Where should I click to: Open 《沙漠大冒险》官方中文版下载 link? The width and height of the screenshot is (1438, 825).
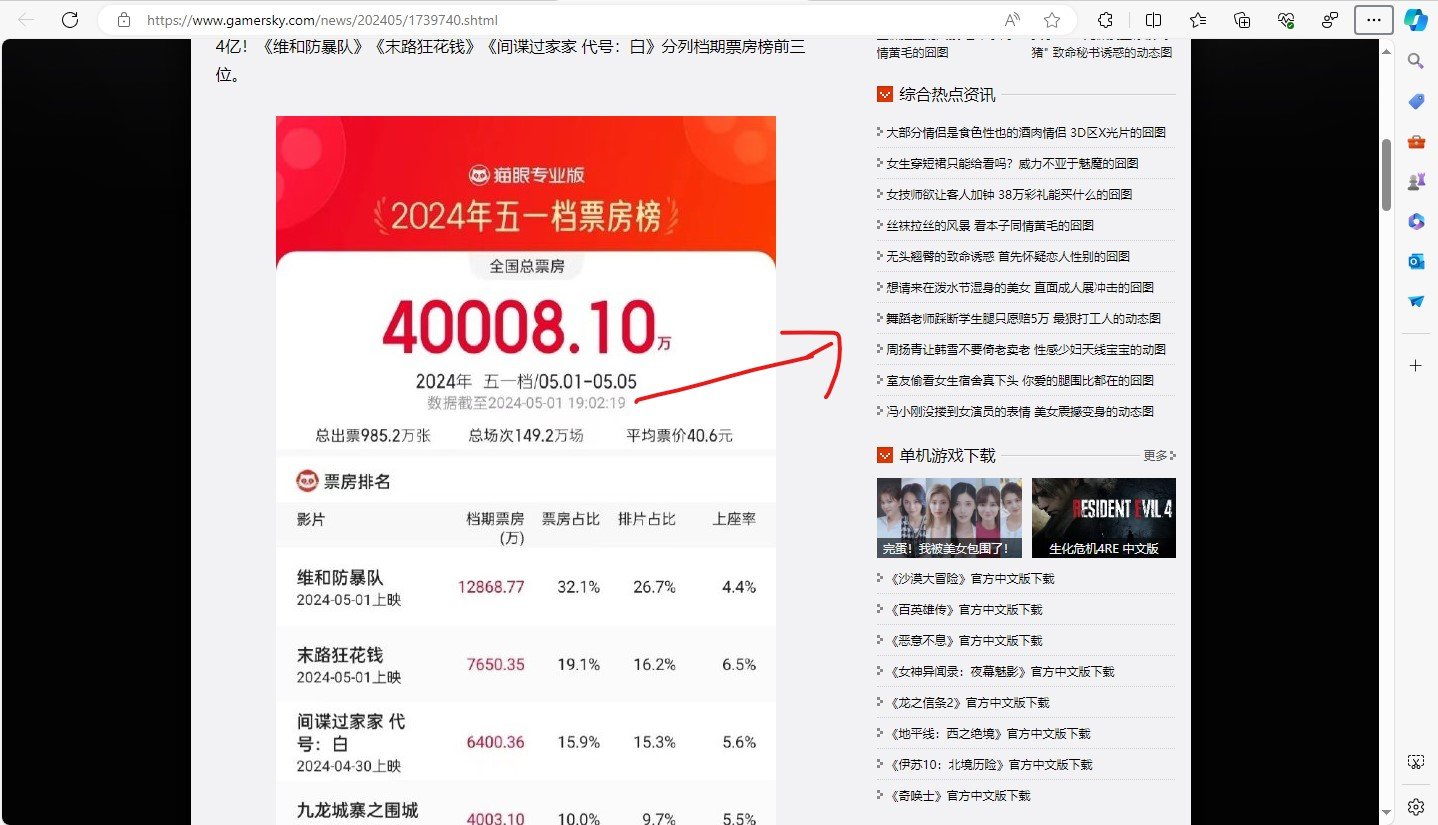[965, 579]
